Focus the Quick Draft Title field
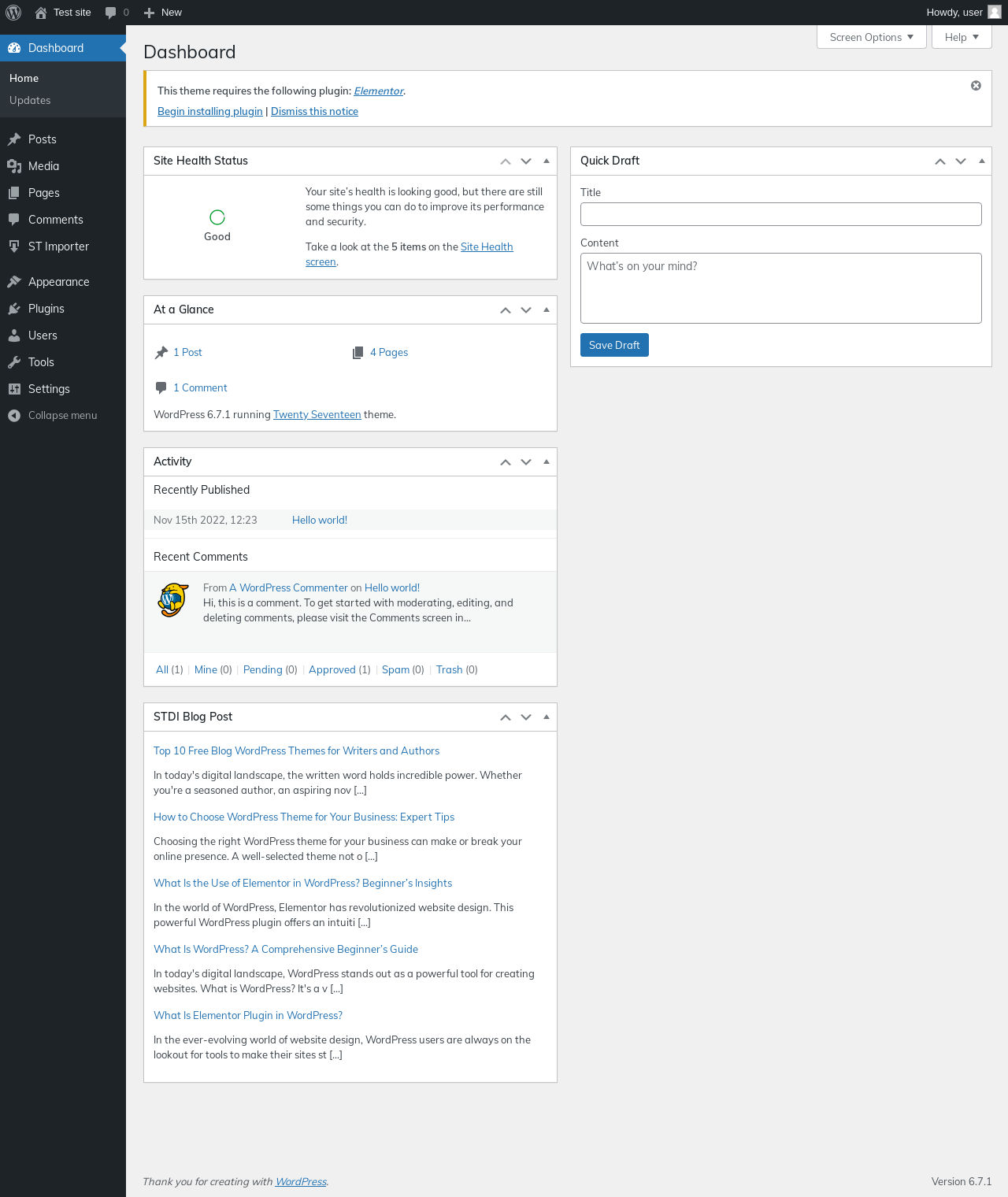The image size is (1008, 1197). coord(781,214)
